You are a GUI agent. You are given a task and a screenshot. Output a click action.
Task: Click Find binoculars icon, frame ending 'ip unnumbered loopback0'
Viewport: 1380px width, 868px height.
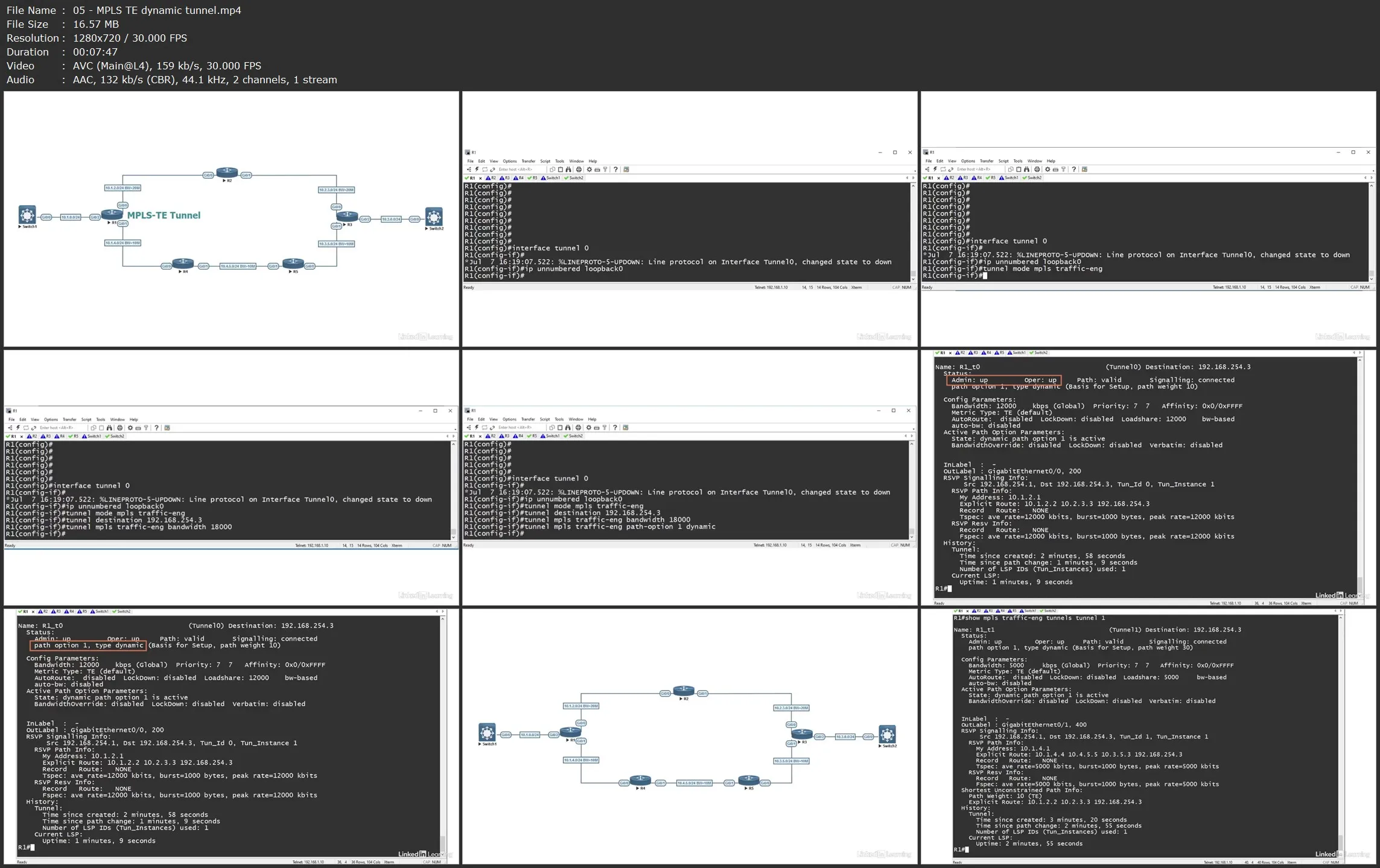568,169
